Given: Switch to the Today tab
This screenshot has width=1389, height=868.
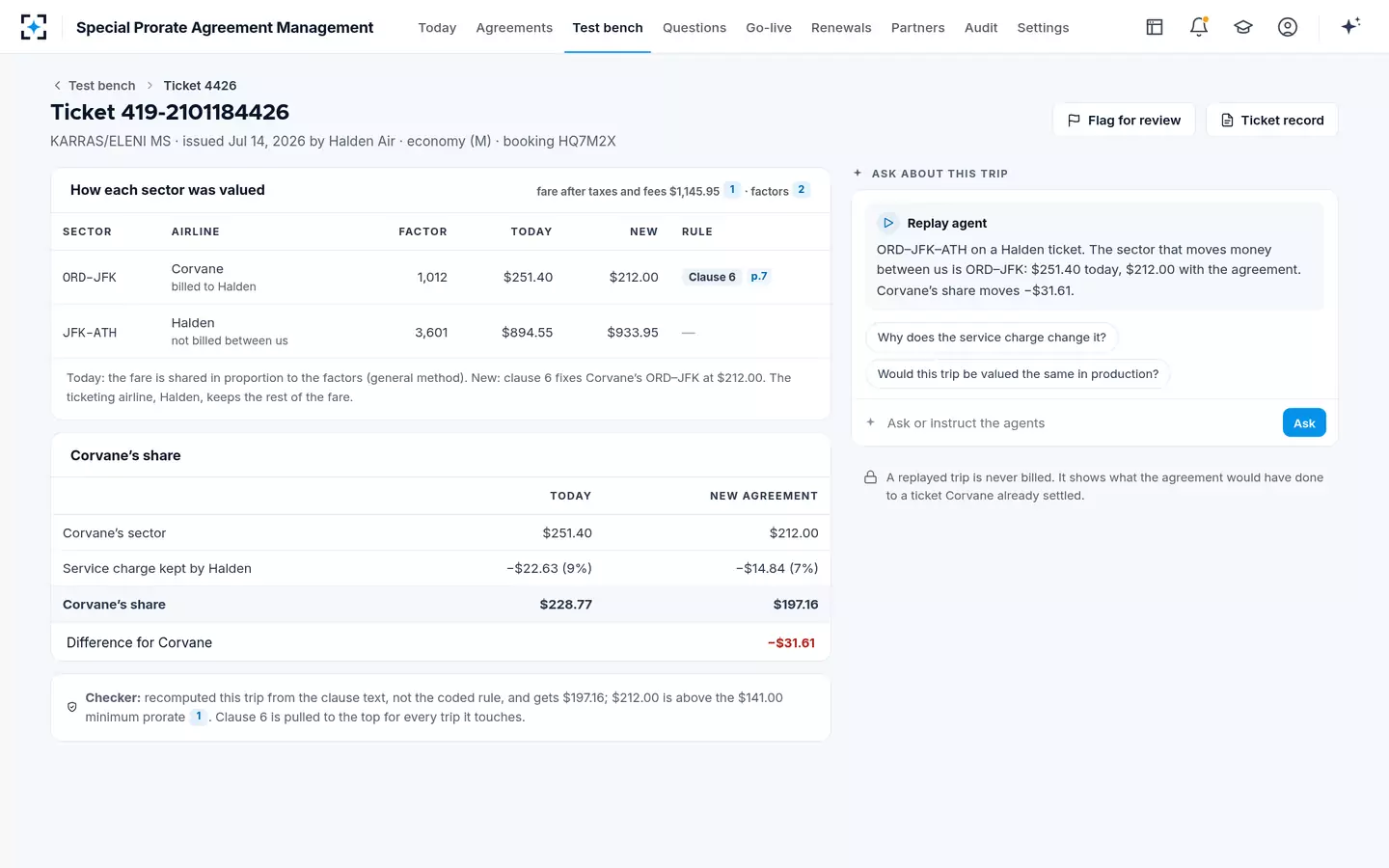Looking at the screenshot, I should pyautogui.click(x=437, y=28).
